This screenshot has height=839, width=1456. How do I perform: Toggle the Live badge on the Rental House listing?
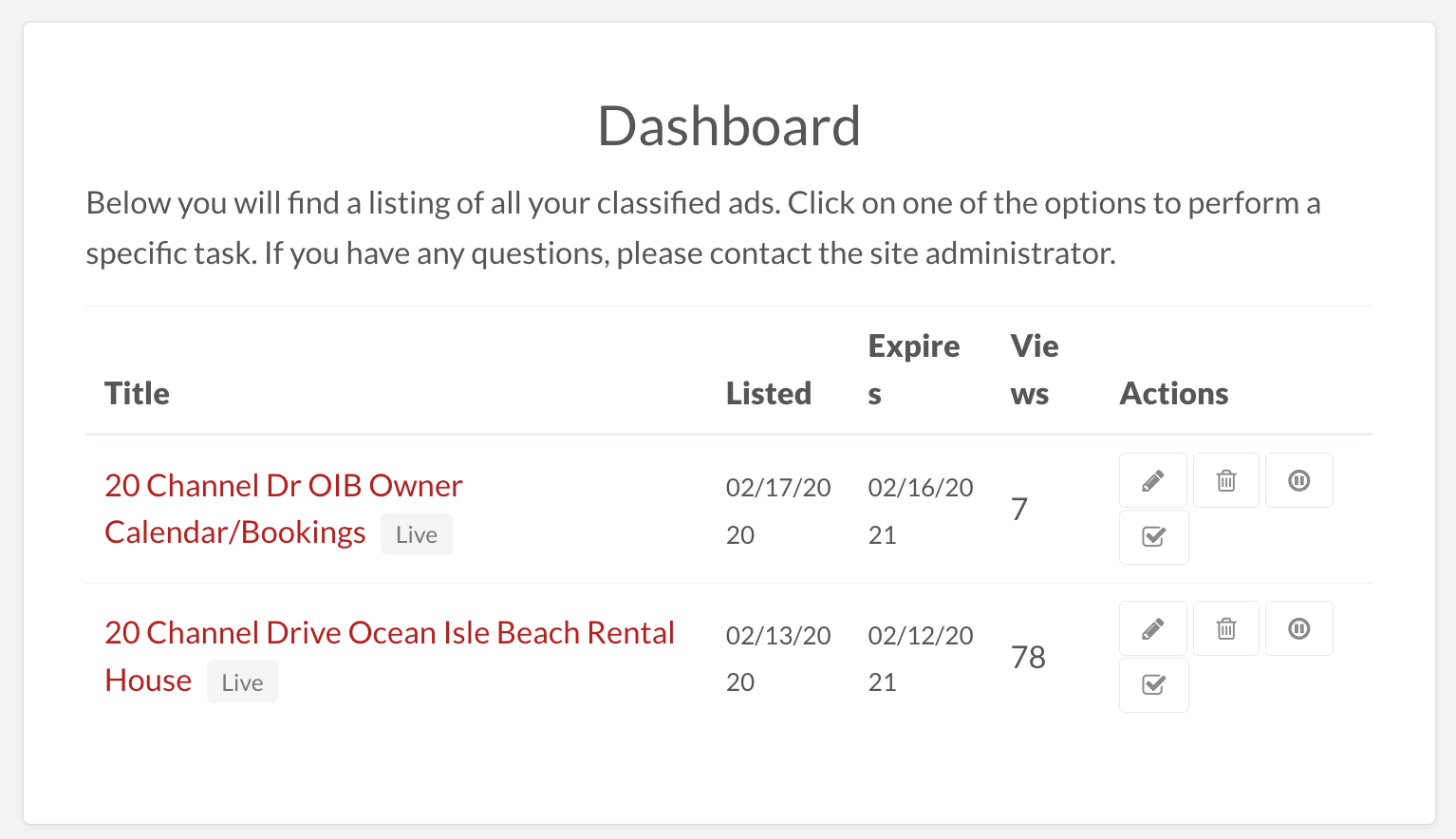pyautogui.click(x=242, y=681)
